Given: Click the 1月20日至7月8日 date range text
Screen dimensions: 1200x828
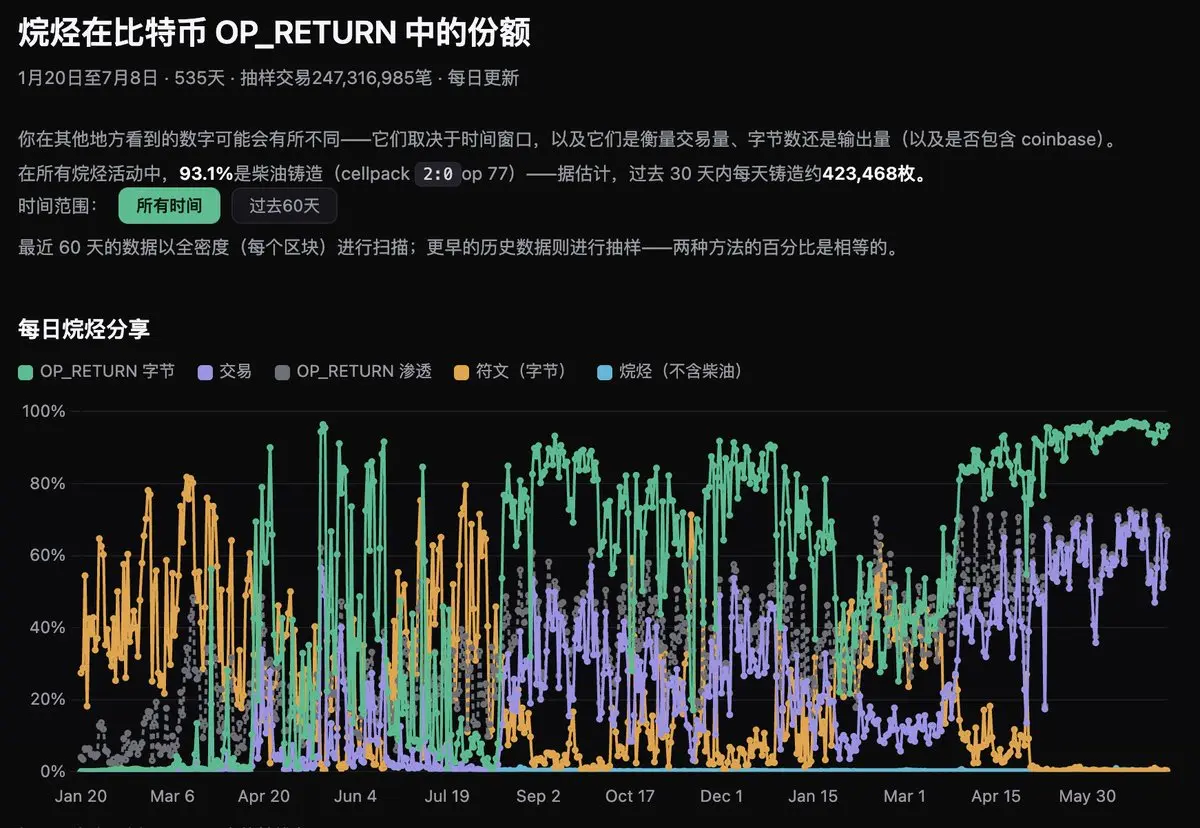Looking at the screenshot, I should [88, 77].
